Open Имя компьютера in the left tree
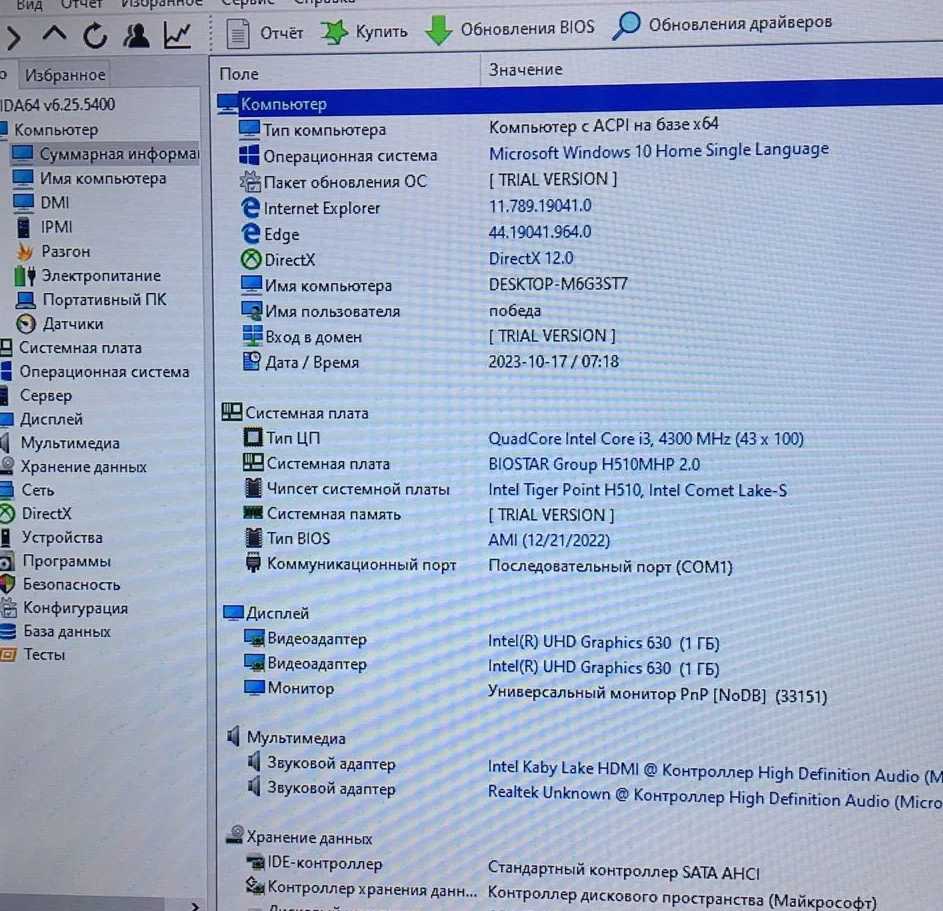943x911 pixels. 90,179
